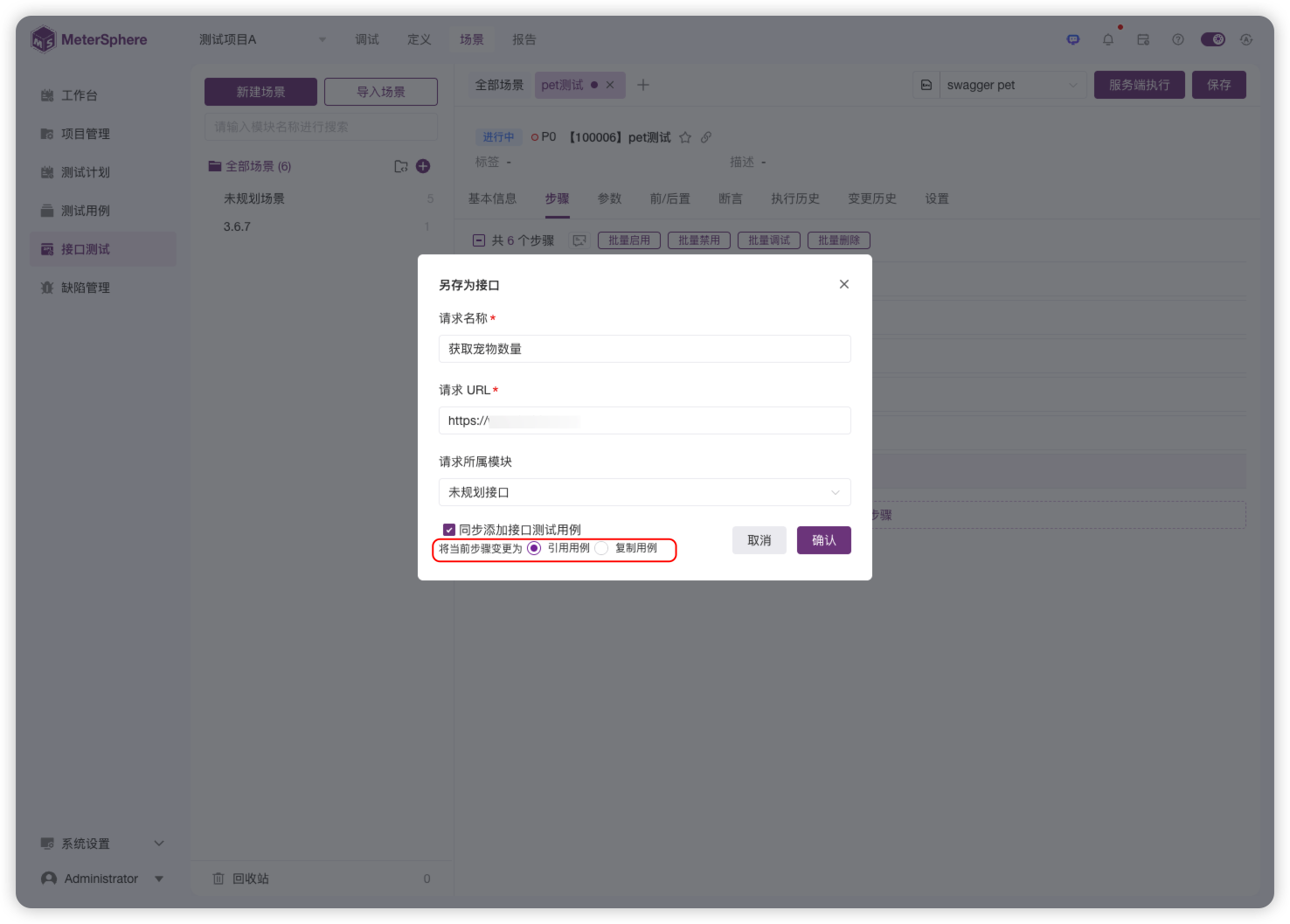Add a new module with the plus icon
Screen dimensions: 1290x924
point(423,166)
